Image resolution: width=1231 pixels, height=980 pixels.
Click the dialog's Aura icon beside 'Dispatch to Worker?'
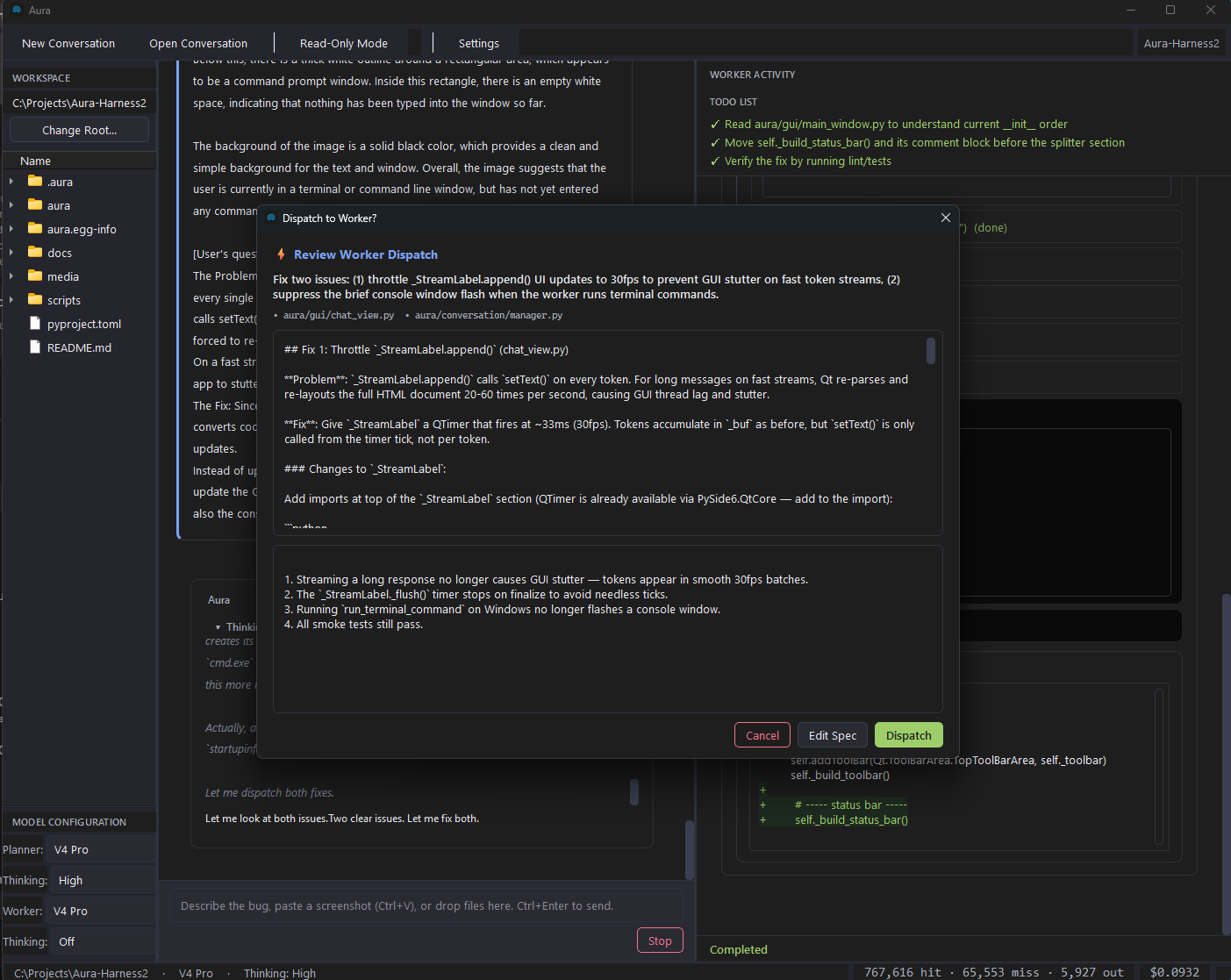pos(271,218)
